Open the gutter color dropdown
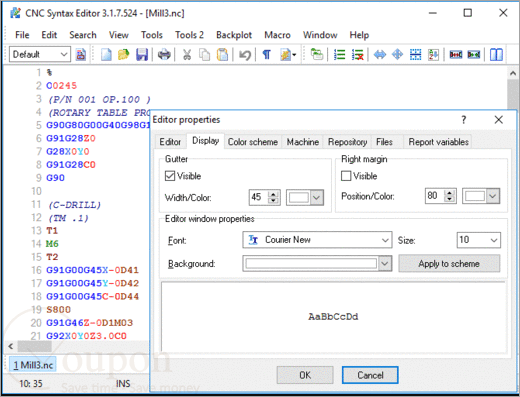The height and width of the screenshot is (397, 520). (x=317, y=198)
